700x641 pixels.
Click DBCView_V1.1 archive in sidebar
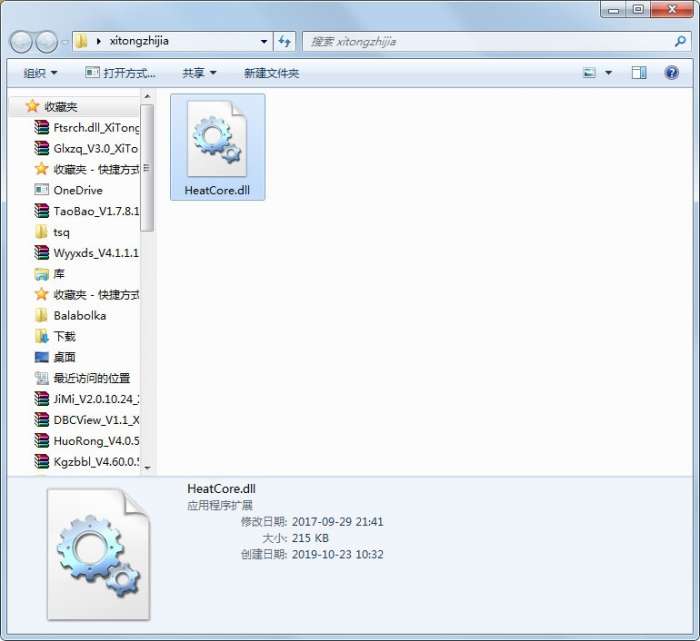pos(87,420)
